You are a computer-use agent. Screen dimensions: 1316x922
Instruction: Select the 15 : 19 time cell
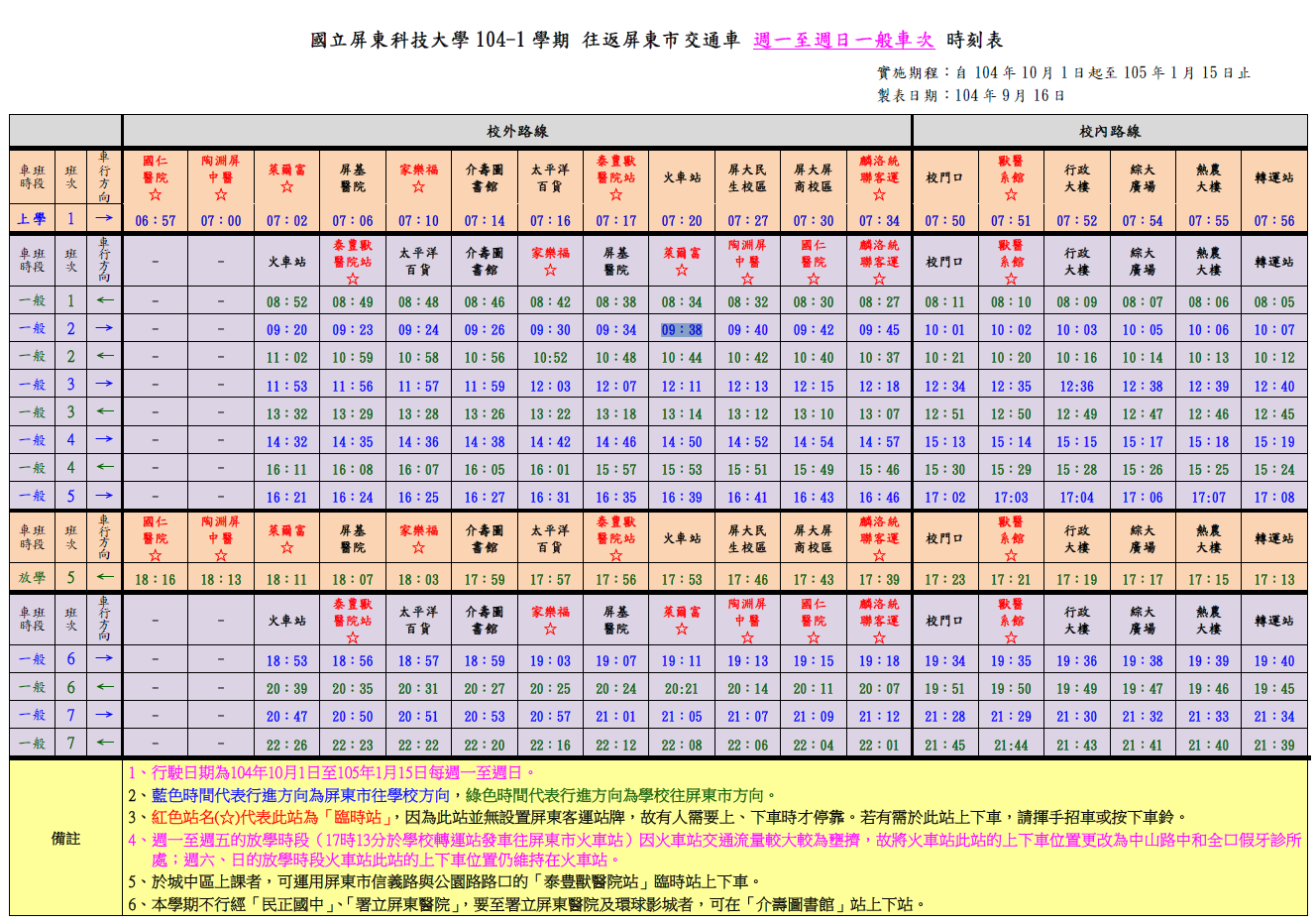1274,442
